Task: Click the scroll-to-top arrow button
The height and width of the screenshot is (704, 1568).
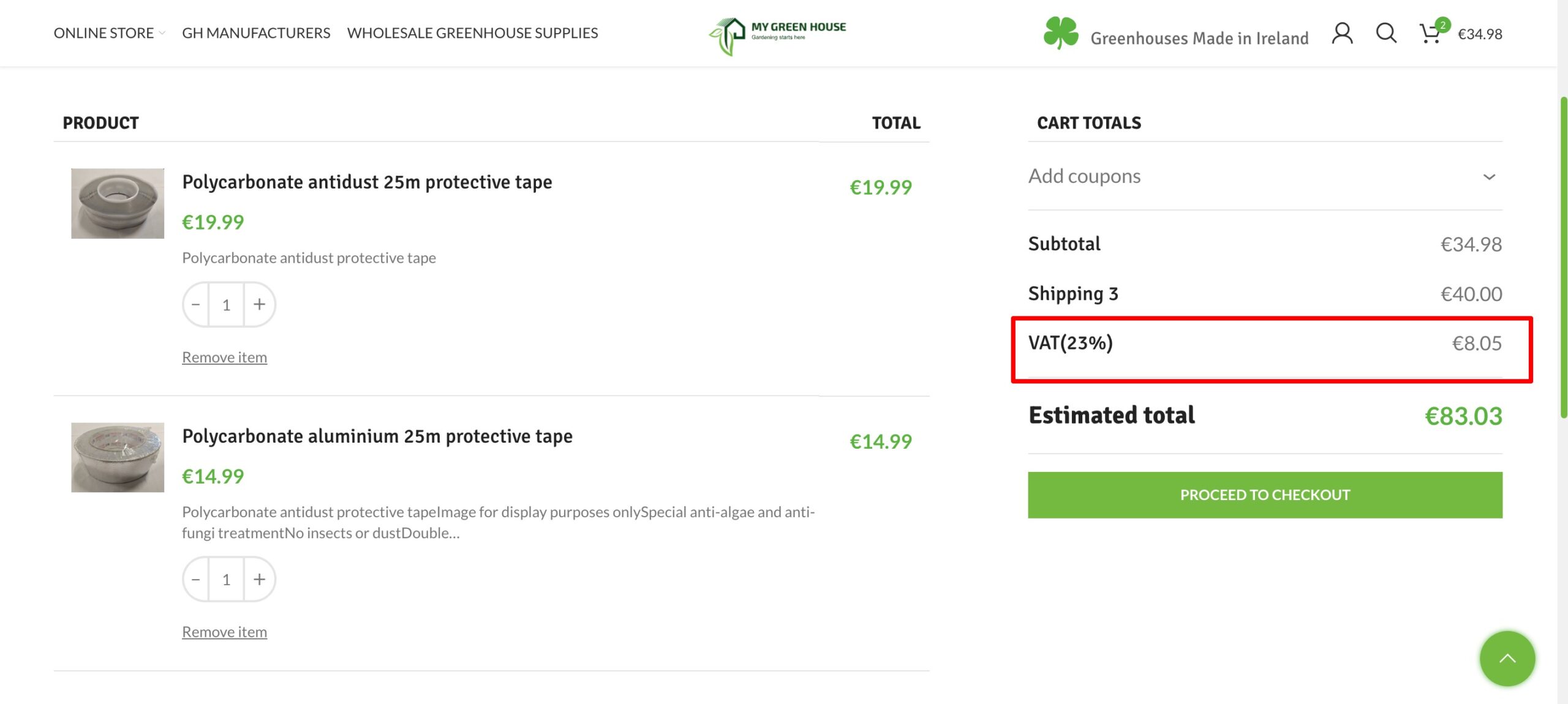Action: (x=1507, y=659)
